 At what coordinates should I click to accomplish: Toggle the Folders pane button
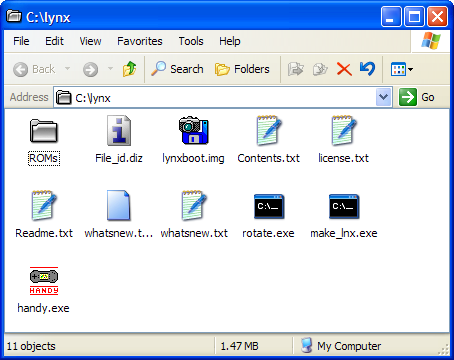click(242, 69)
